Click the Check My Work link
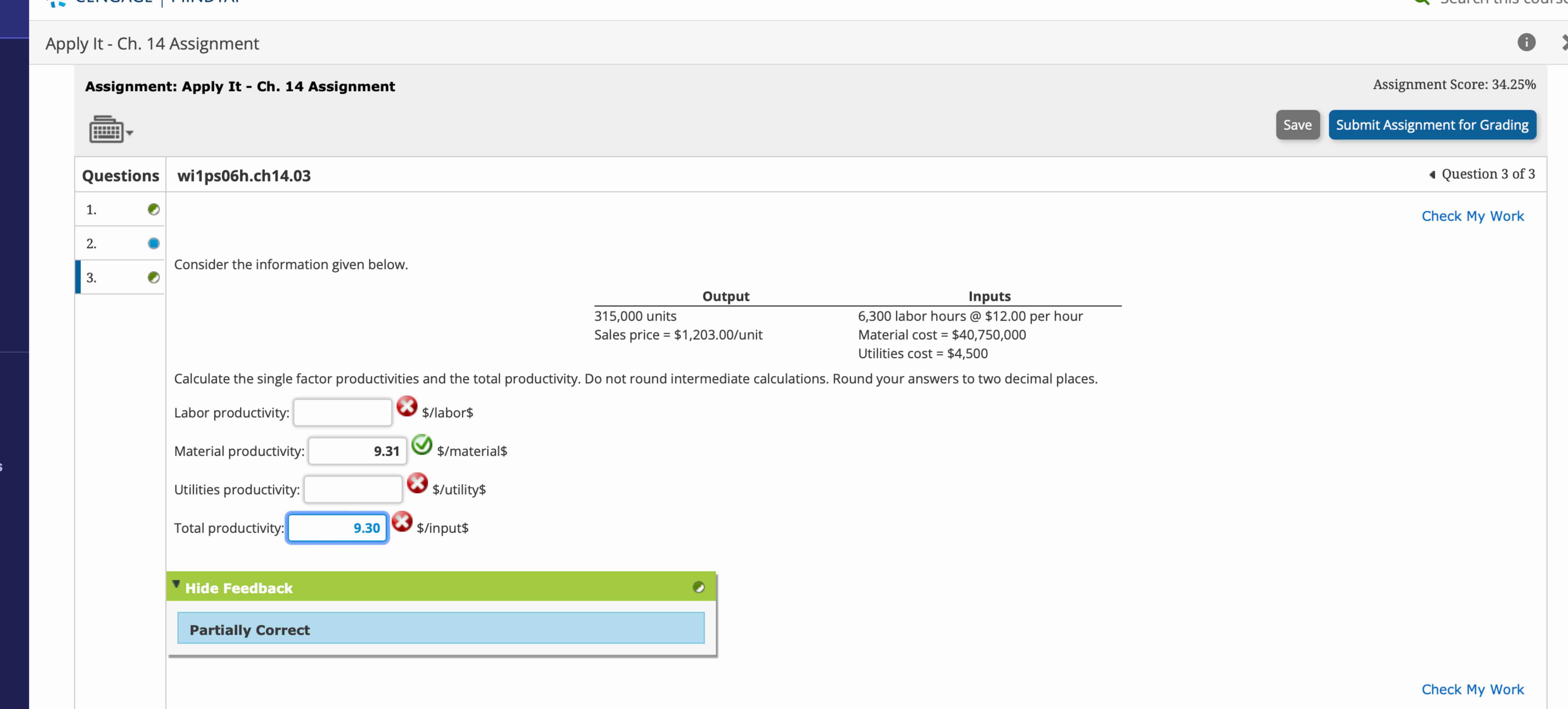 coord(1472,216)
